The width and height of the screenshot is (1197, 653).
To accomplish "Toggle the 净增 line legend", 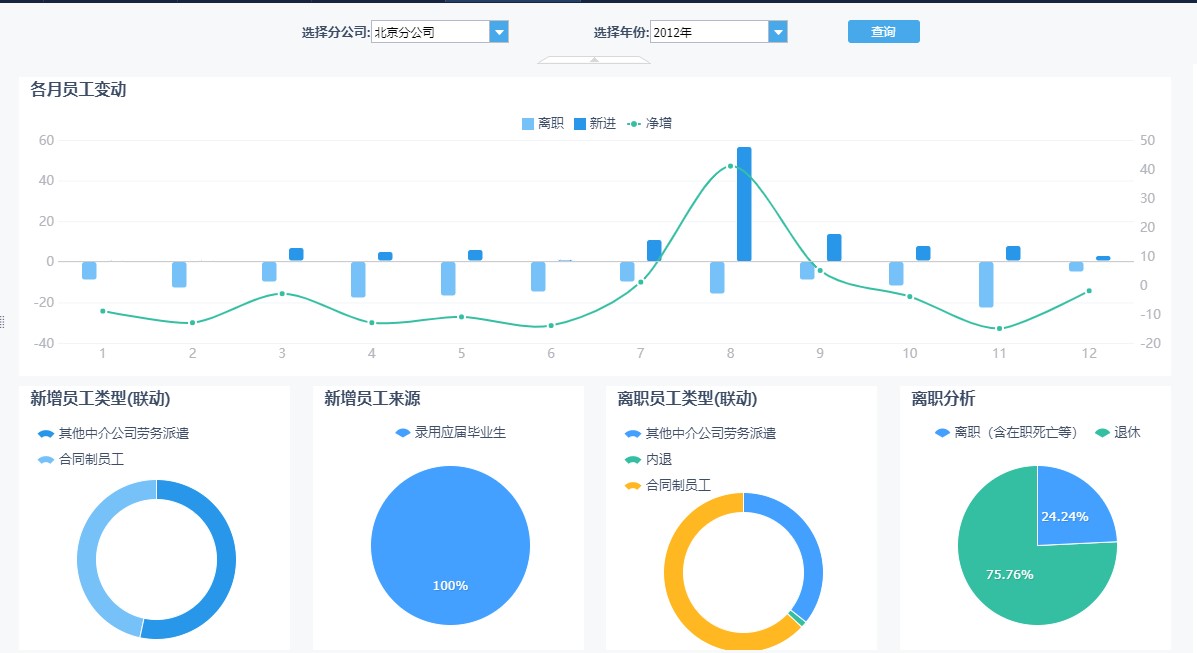I will pyautogui.click(x=649, y=123).
